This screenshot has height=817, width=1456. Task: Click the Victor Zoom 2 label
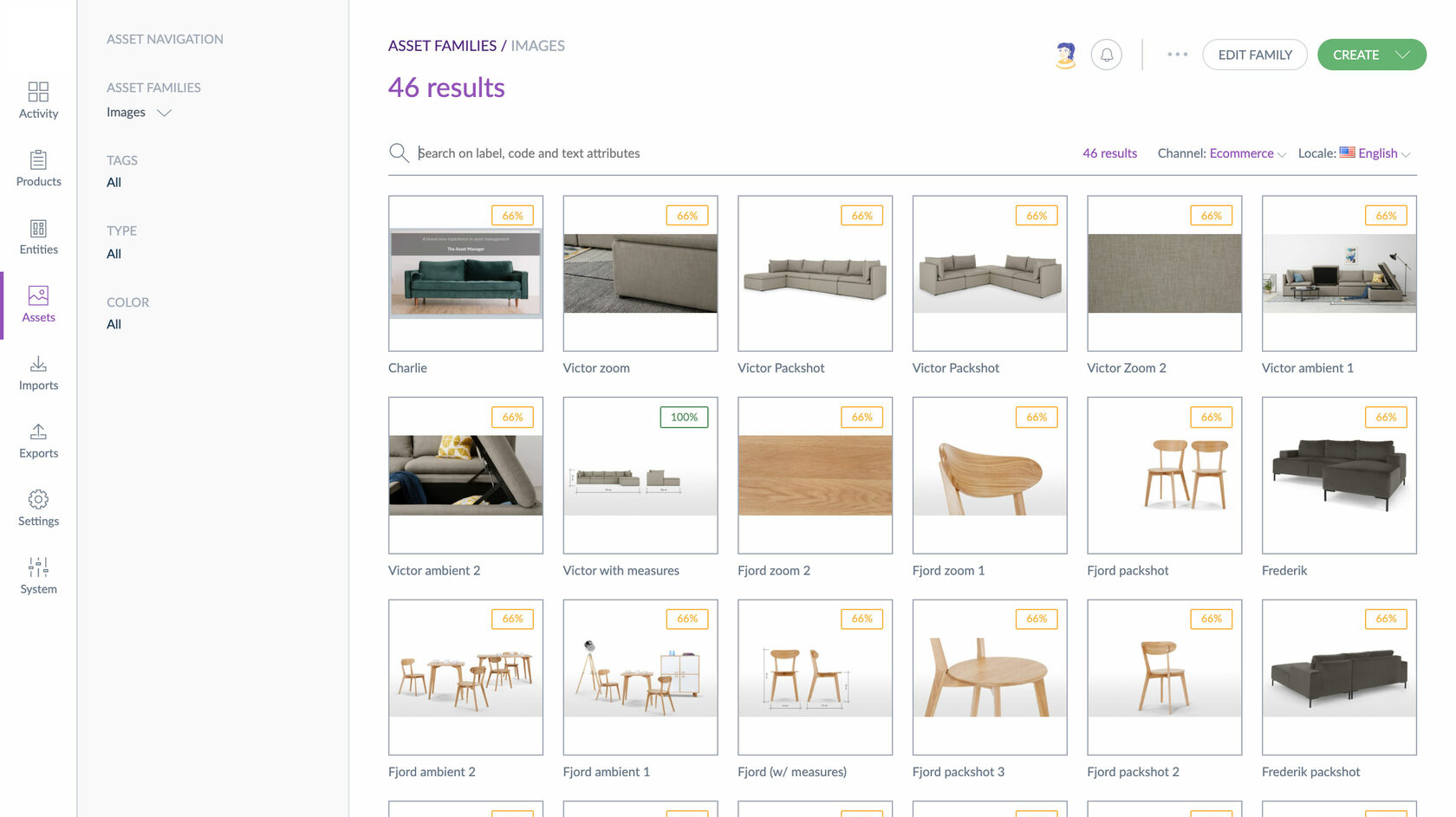point(1127,368)
